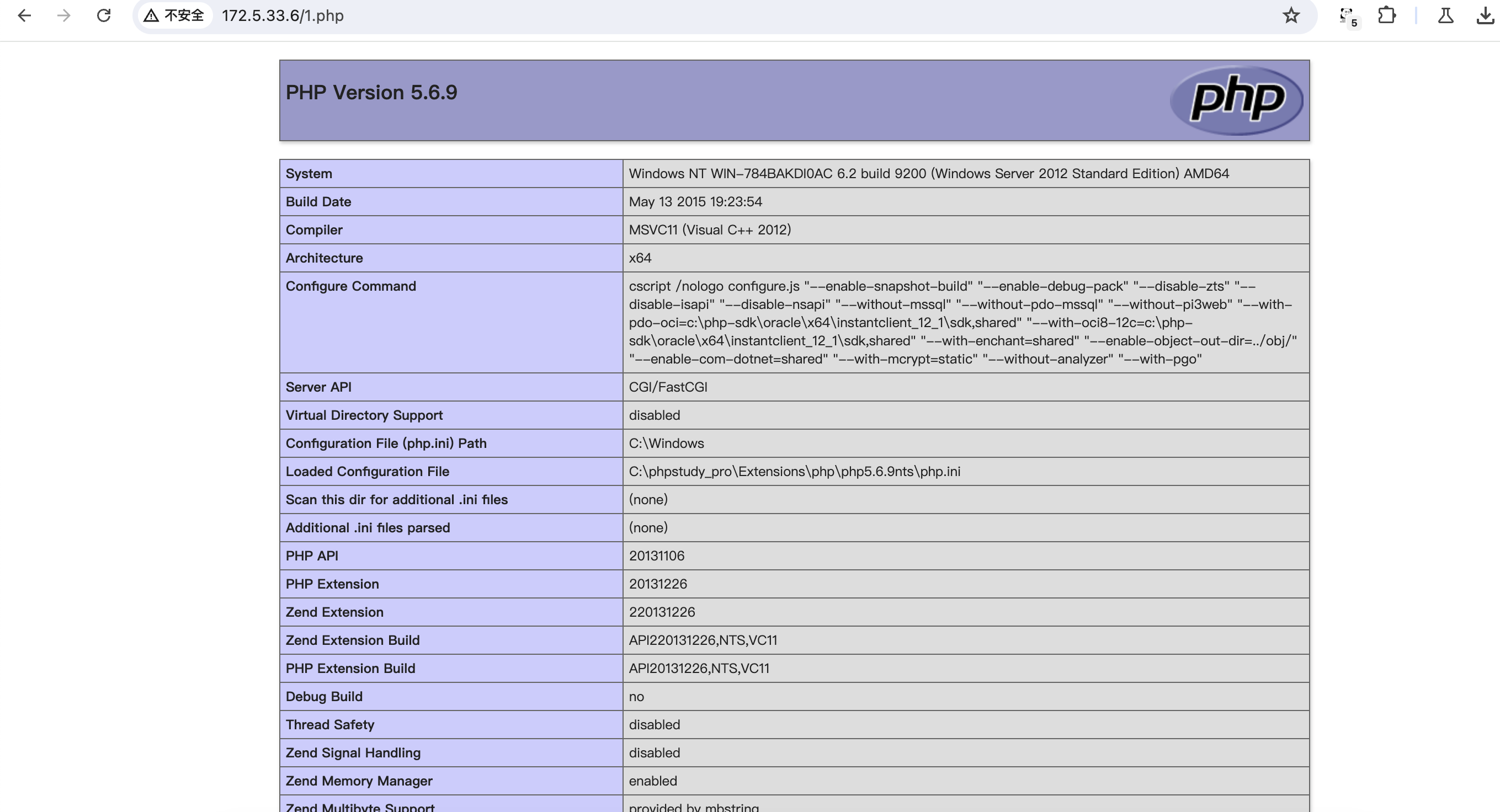Click the Configure Command label cell
The image size is (1500, 812).
350,286
